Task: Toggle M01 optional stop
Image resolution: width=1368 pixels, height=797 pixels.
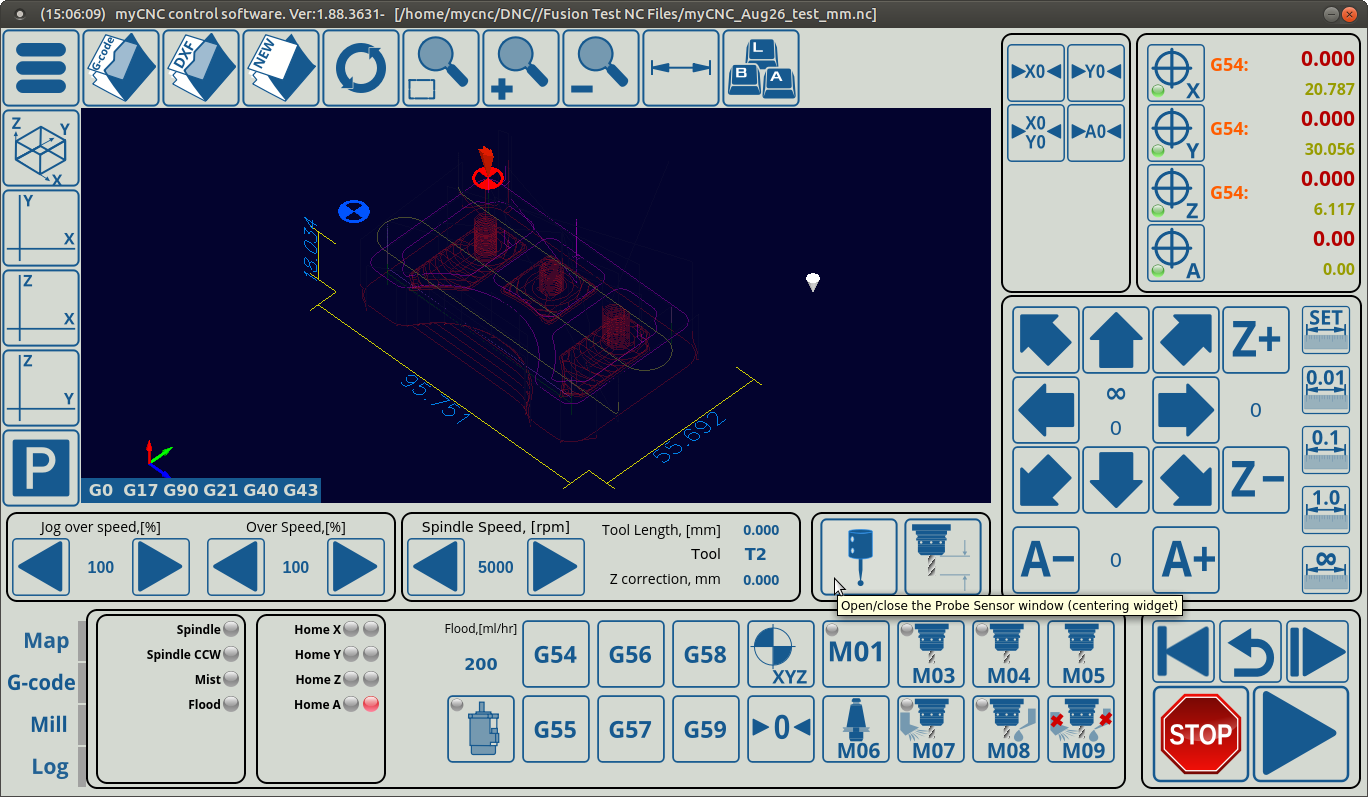Action: point(856,655)
